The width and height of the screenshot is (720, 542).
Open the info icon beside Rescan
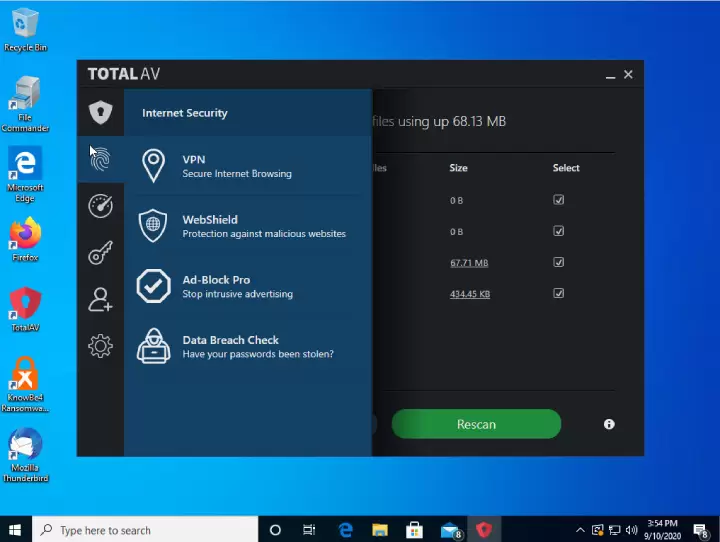[x=609, y=424]
